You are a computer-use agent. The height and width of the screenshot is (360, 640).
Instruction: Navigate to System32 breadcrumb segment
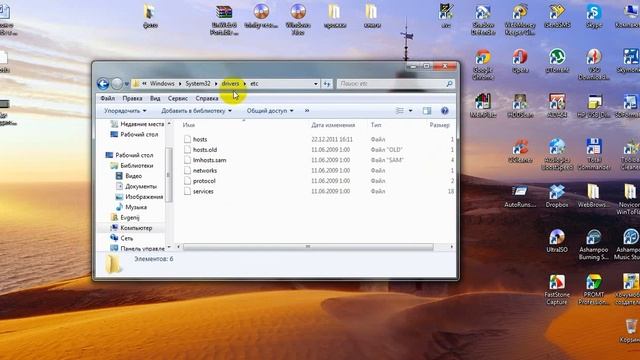pos(198,84)
